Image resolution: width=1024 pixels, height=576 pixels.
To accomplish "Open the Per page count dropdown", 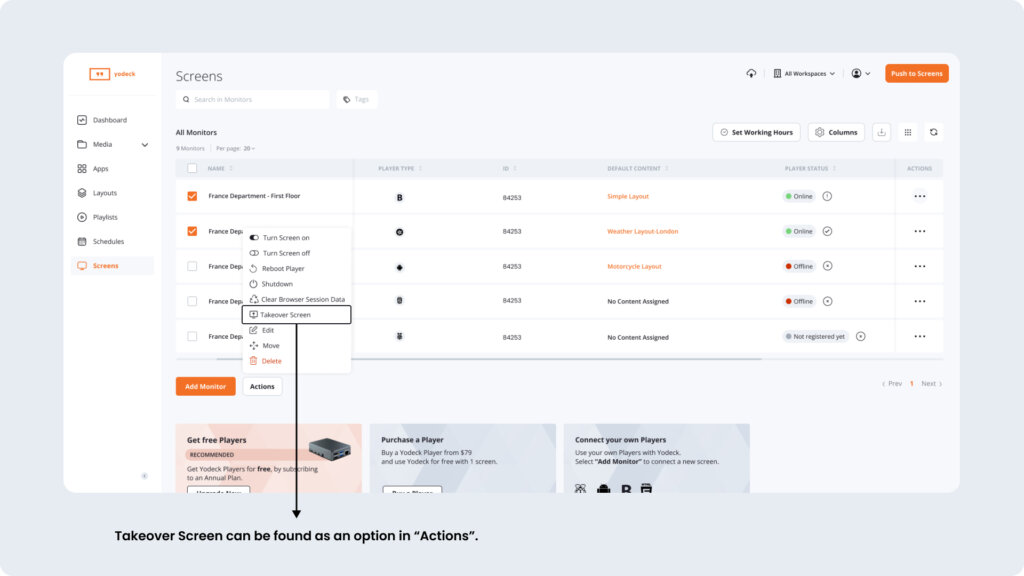I will [248, 148].
